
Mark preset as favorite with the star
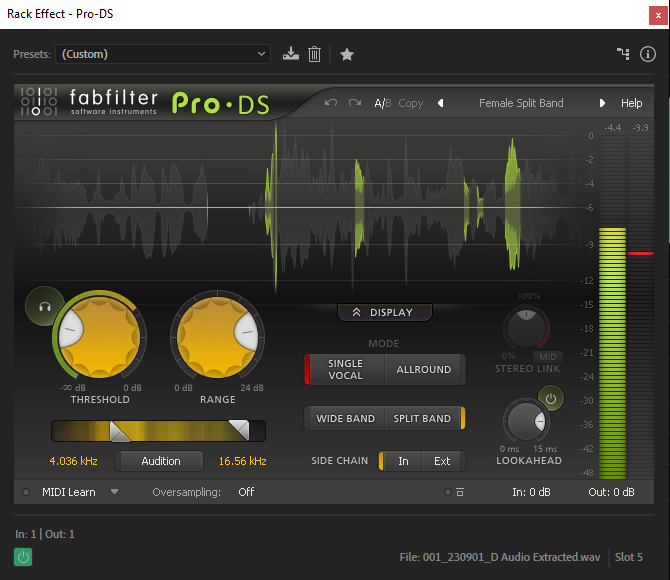pyautogui.click(x=347, y=54)
